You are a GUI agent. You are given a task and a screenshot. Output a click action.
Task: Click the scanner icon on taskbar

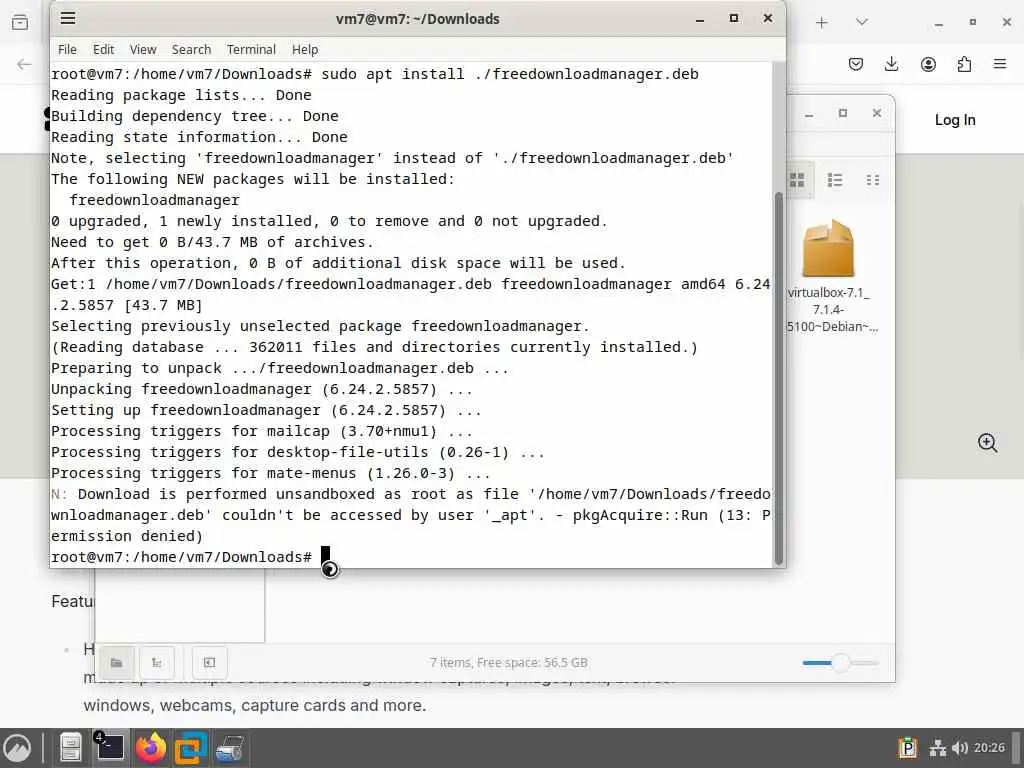229,748
